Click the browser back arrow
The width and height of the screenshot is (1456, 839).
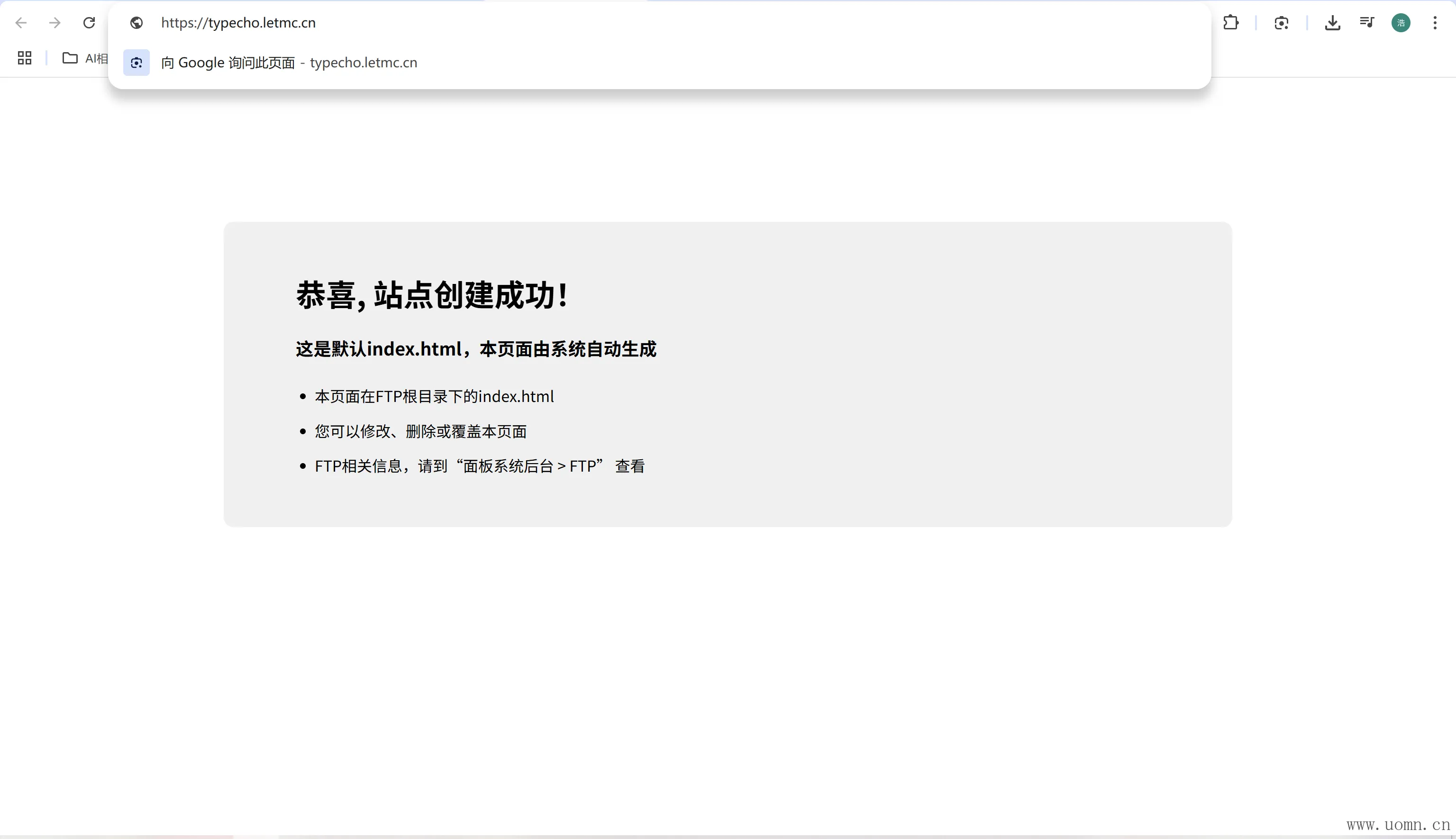(21, 22)
